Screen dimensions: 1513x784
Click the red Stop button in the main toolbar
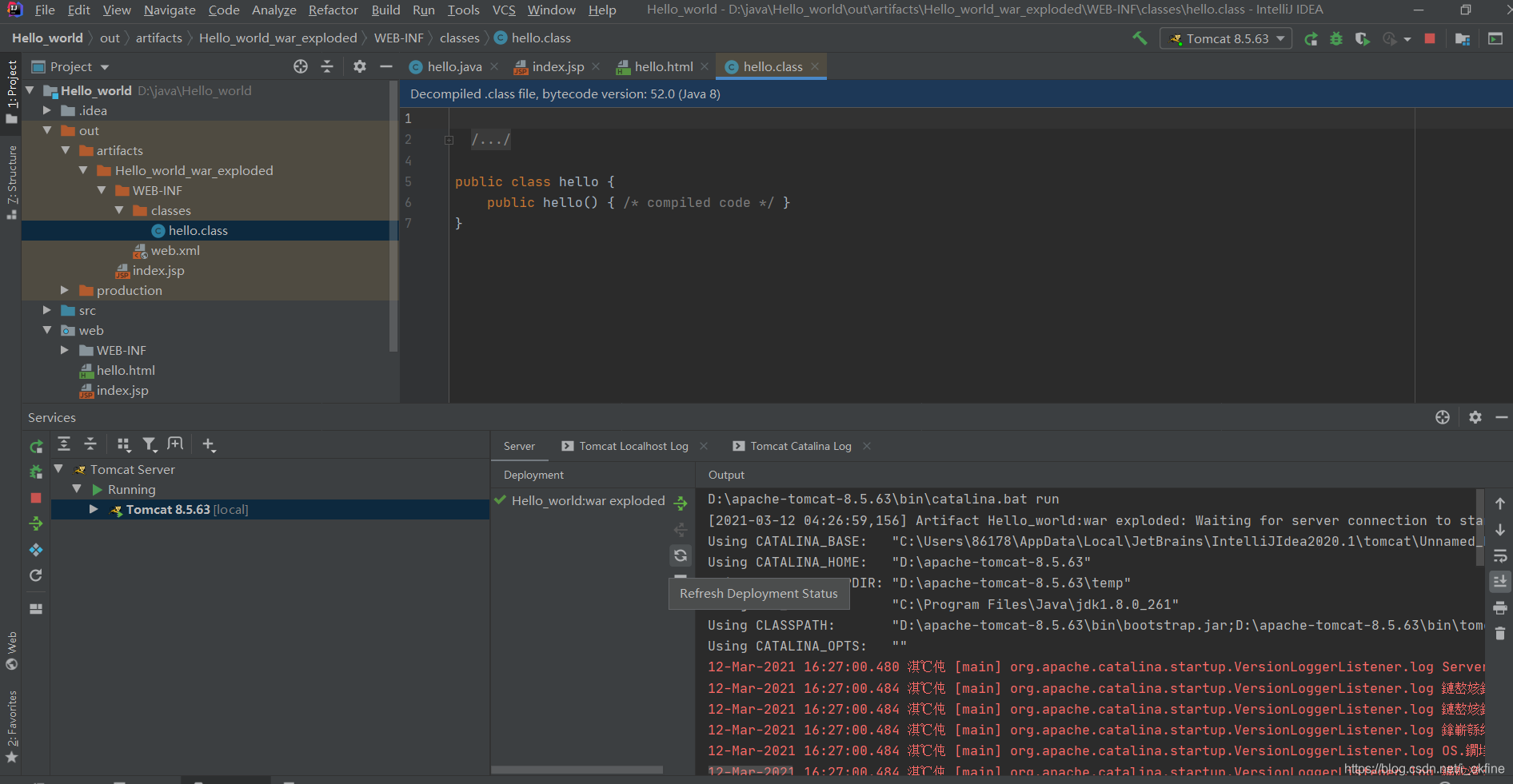point(1430,38)
